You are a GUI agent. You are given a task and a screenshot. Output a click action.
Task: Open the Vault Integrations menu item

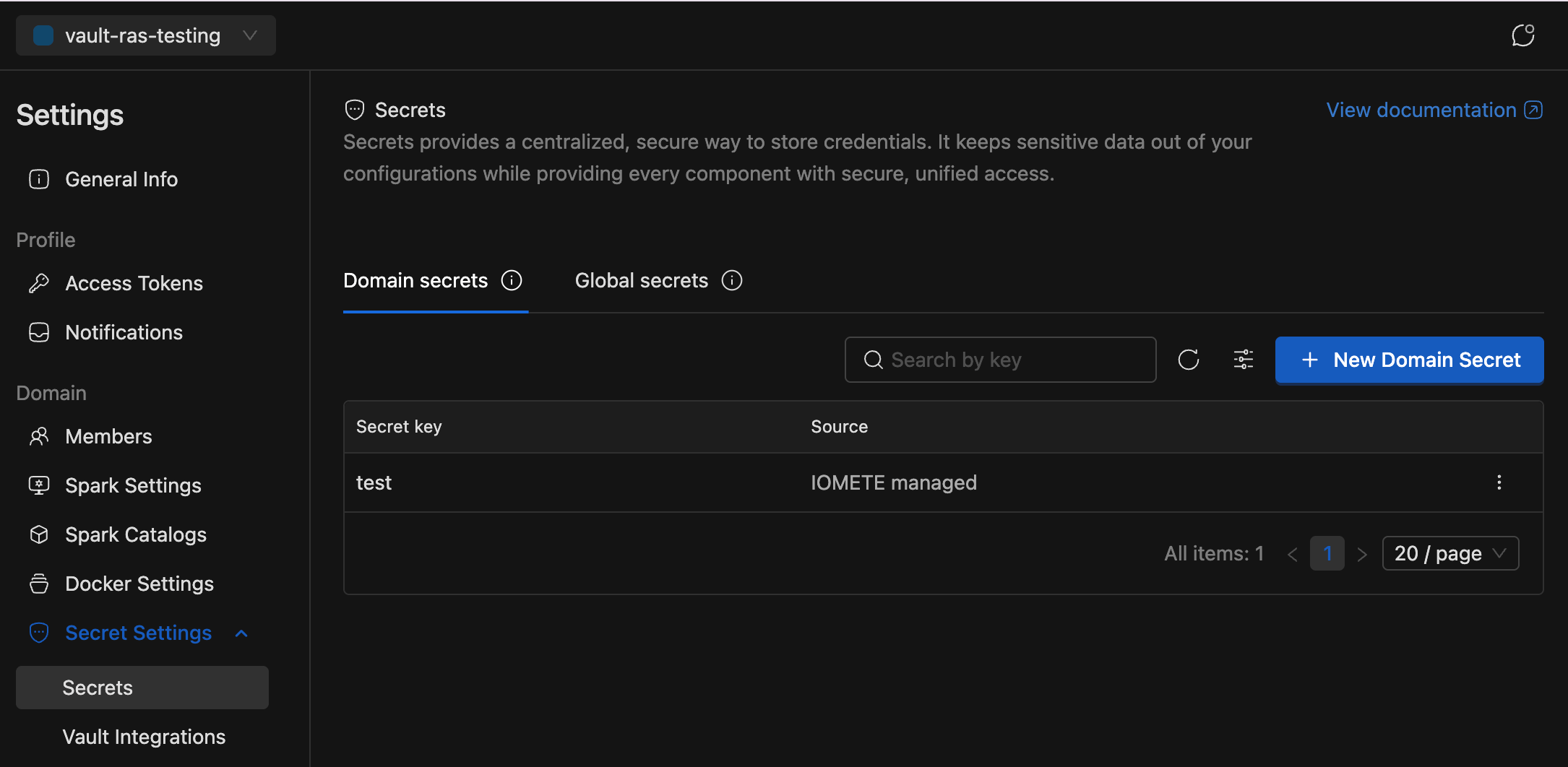point(144,737)
